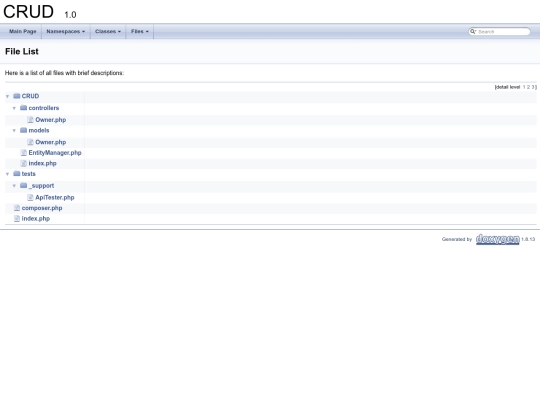Open Owner.php under models

click(x=51, y=142)
